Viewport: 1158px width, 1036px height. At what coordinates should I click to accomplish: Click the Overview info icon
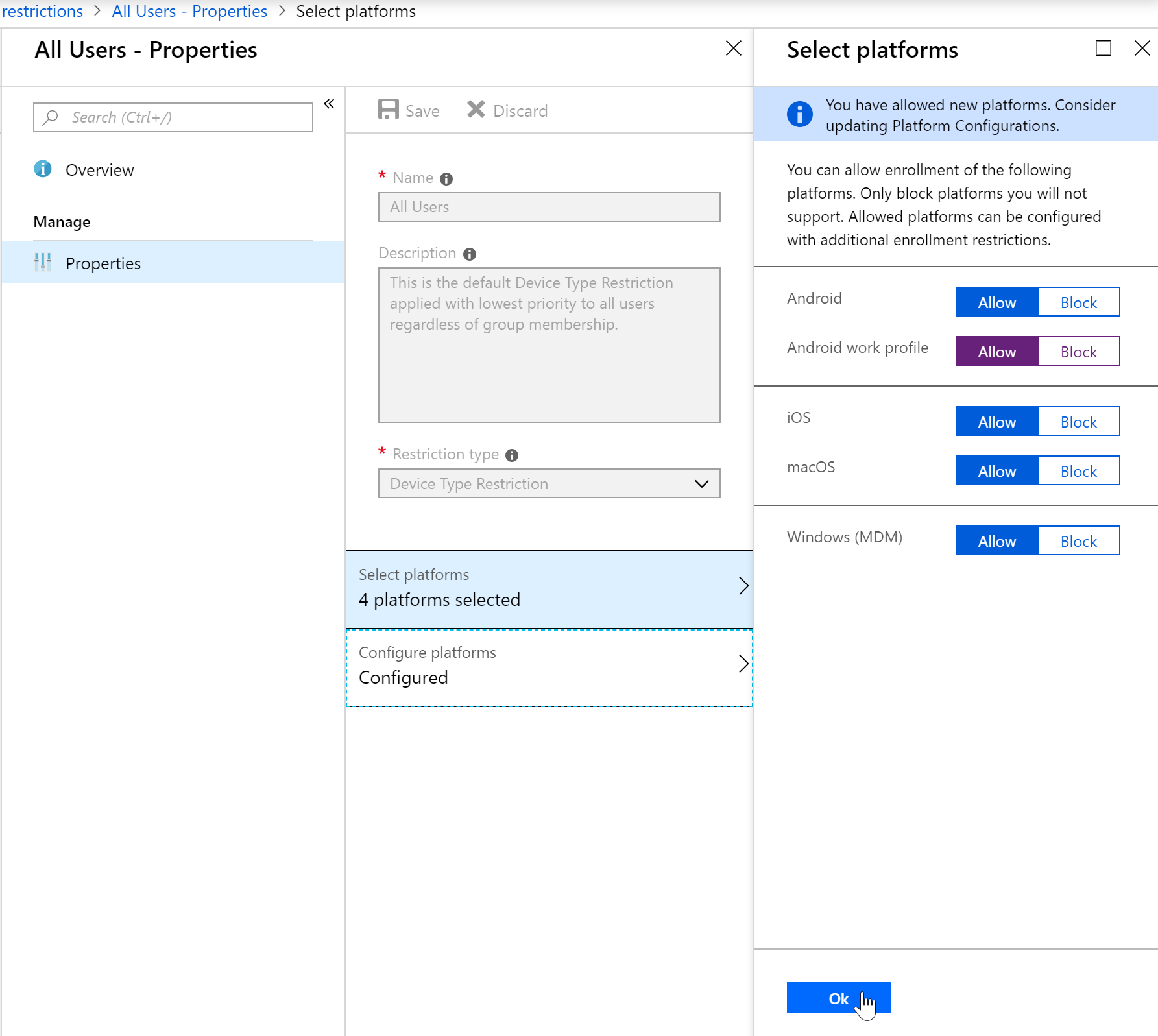(43, 169)
